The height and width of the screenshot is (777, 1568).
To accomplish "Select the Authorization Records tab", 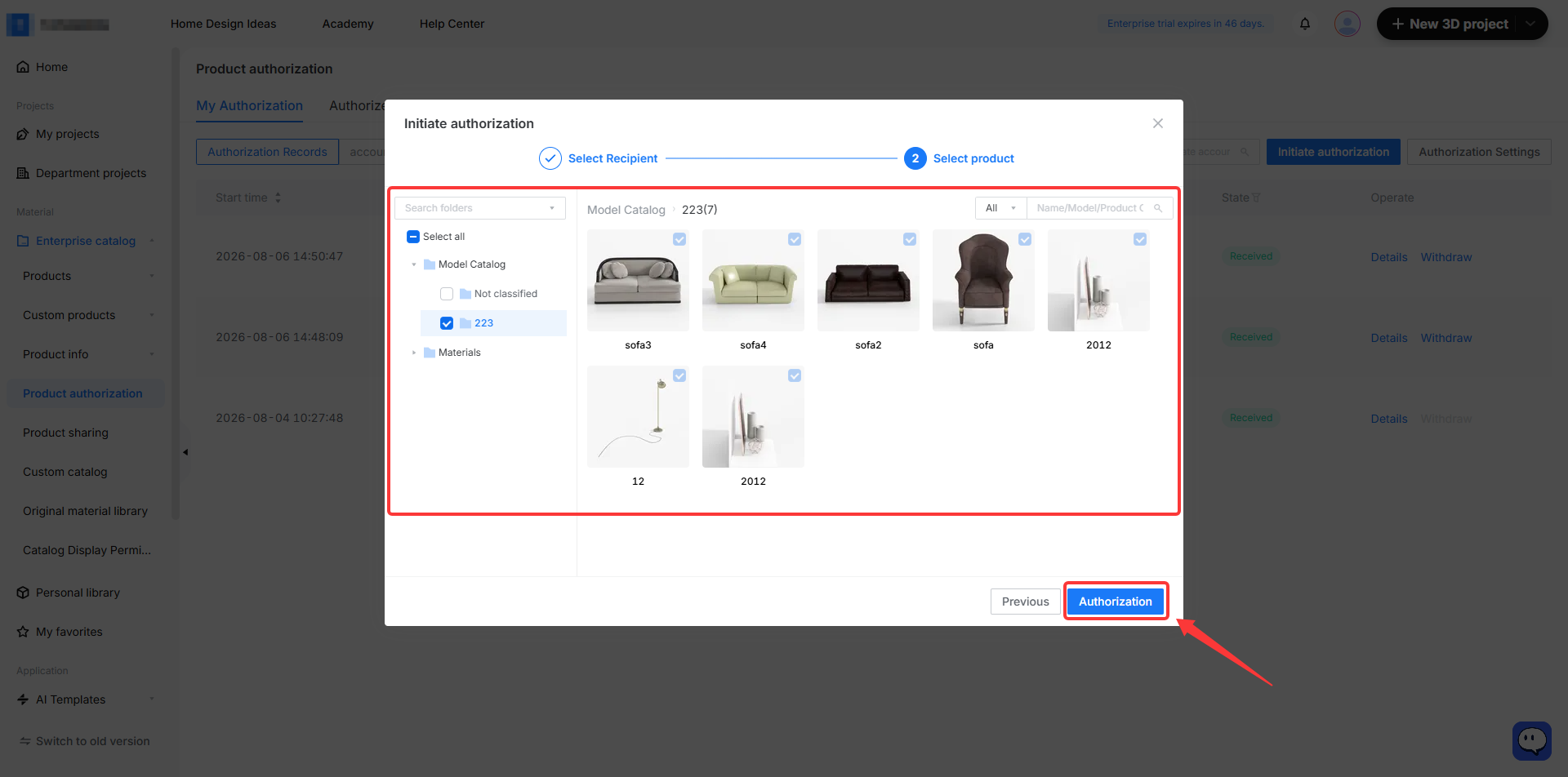I will coord(267,152).
